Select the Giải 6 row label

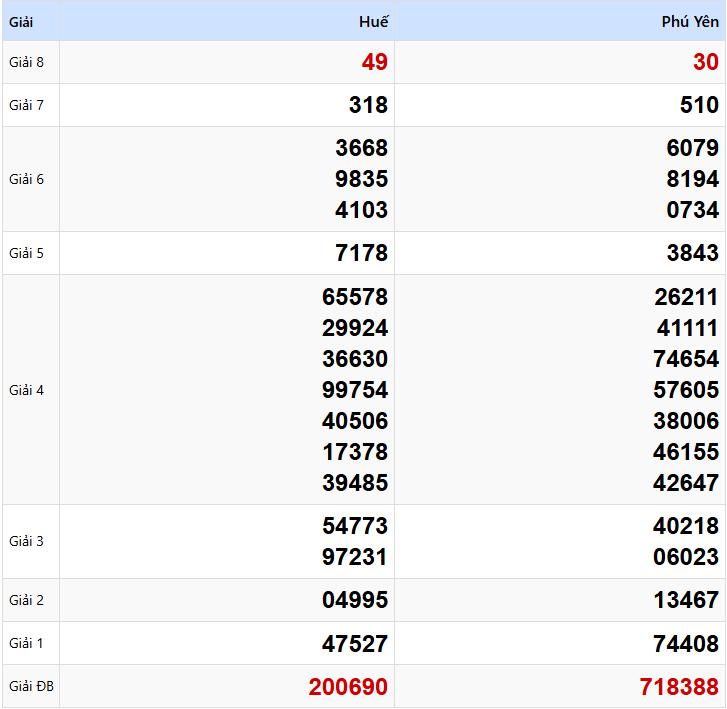click(x=26, y=179)
